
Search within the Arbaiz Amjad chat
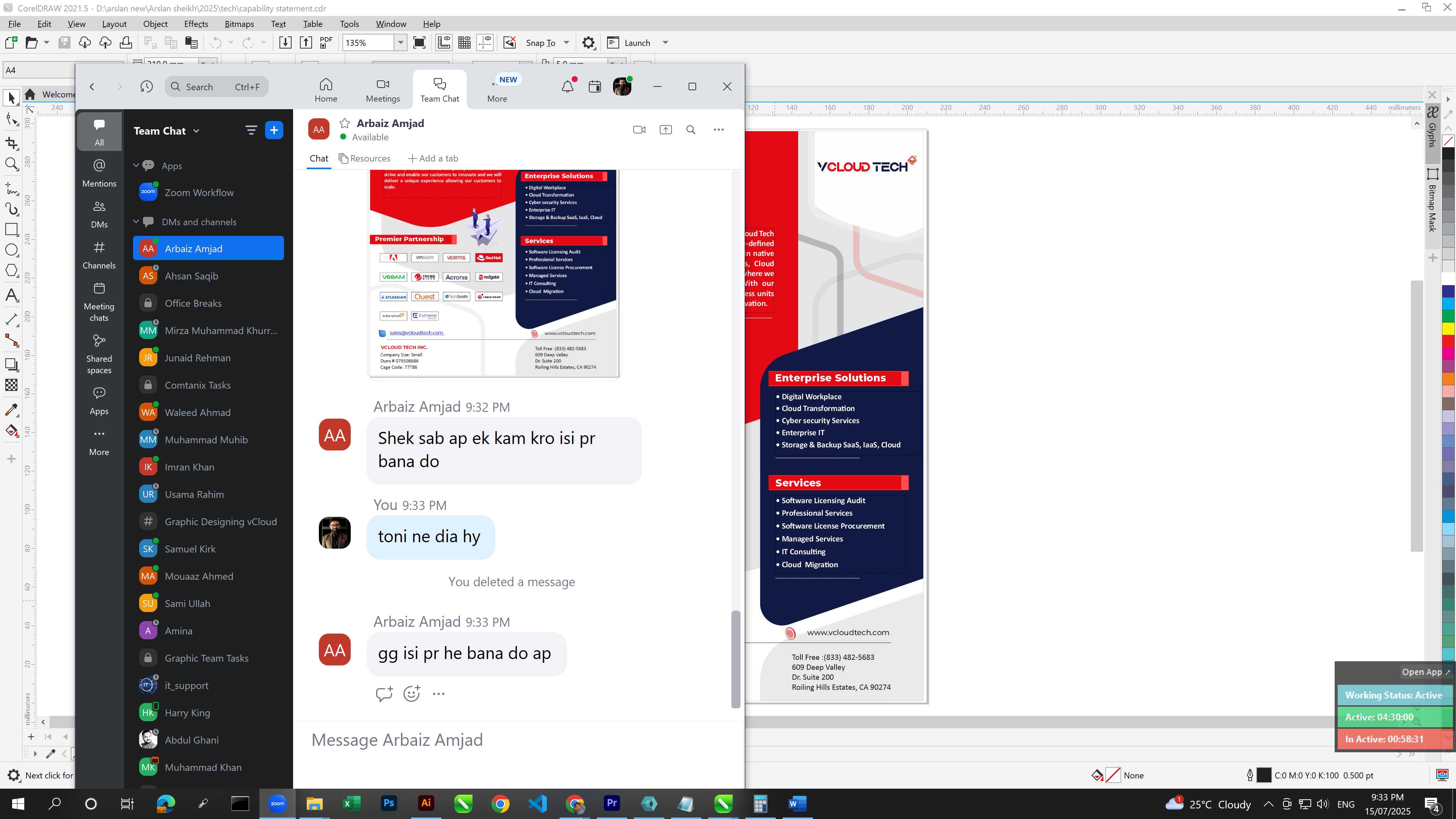tap(691, 129)
